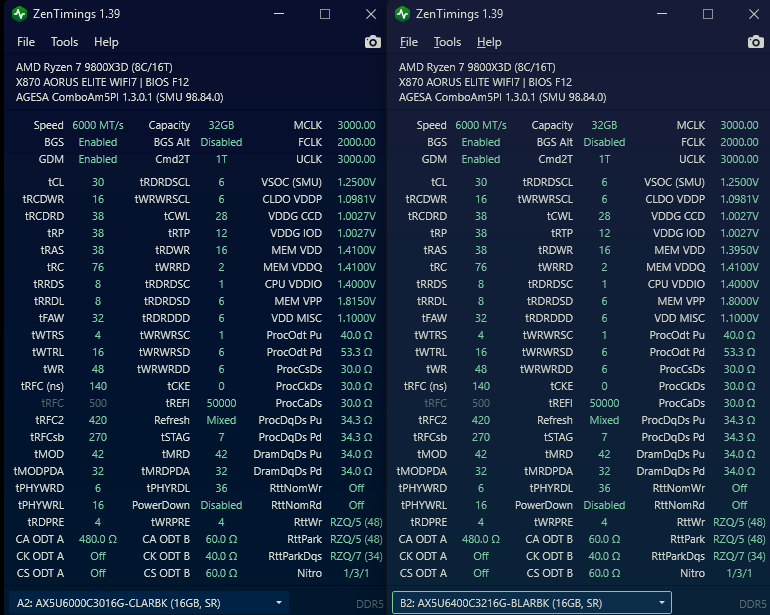Click the CS ODT B 60.0 Ω value in right window
Viewport: 770px width, 615px height.
pyautogui.click(x=604, y=573)
